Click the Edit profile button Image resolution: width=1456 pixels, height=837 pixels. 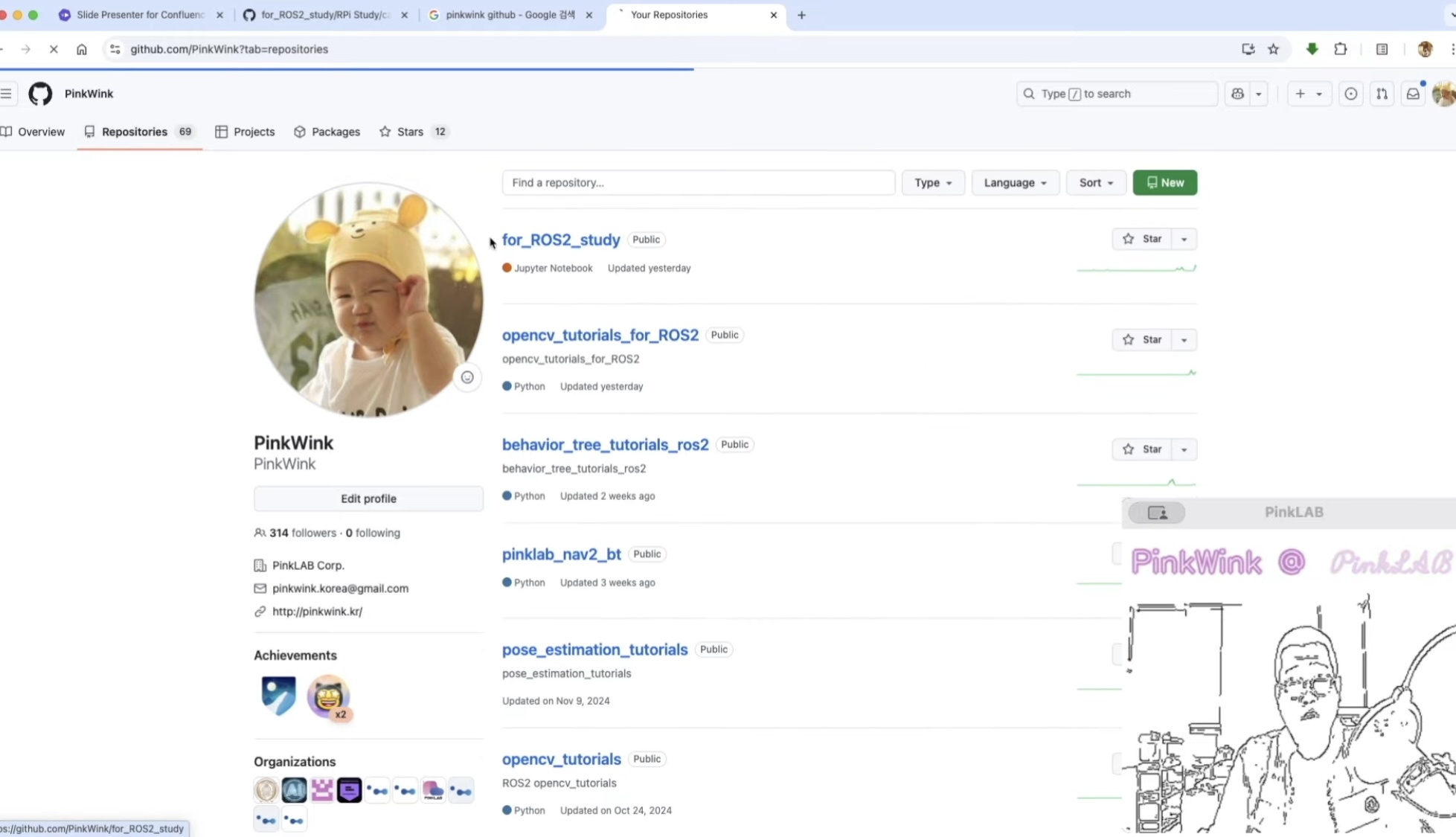coord(368,498)
